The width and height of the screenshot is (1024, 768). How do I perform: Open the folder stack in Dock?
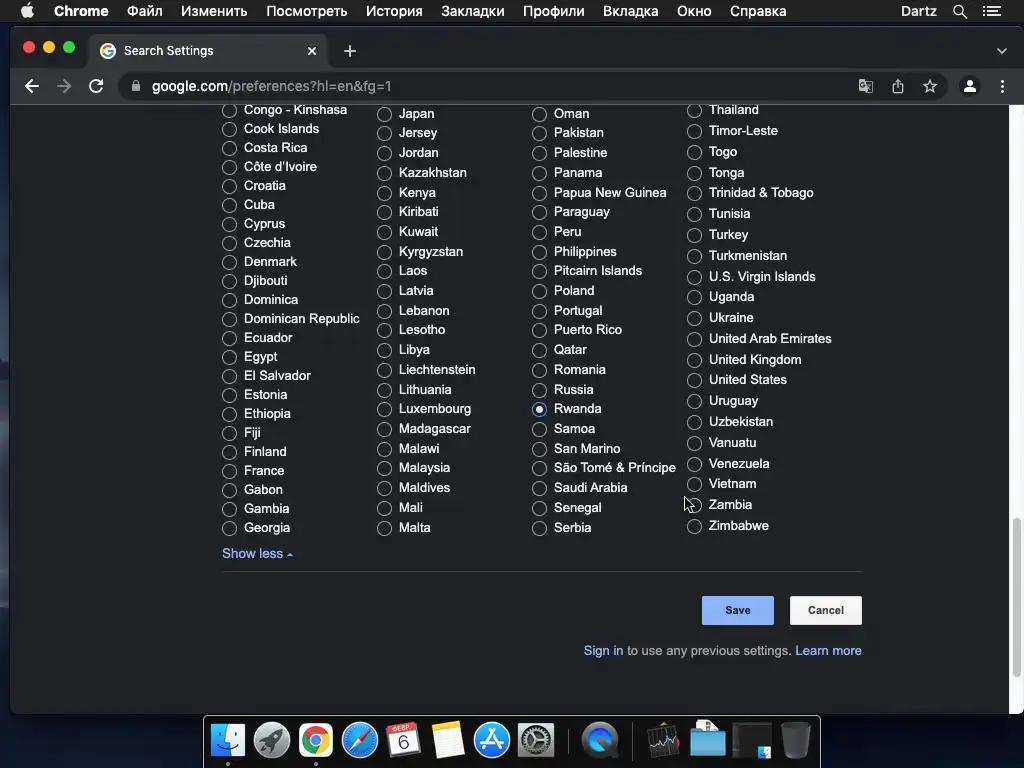click(707, 741)
